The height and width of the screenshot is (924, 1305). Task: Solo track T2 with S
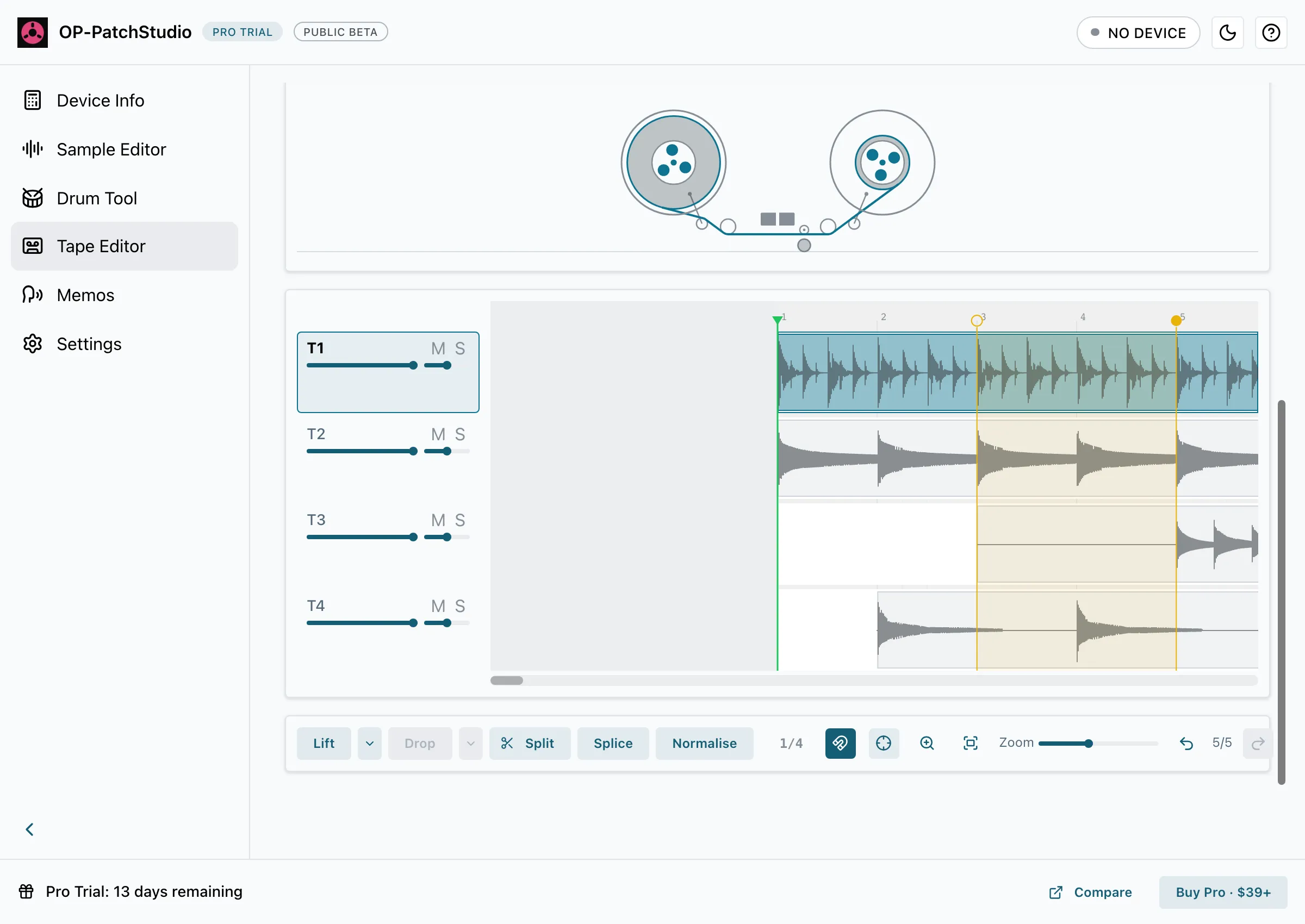click(x=460, y=435)
